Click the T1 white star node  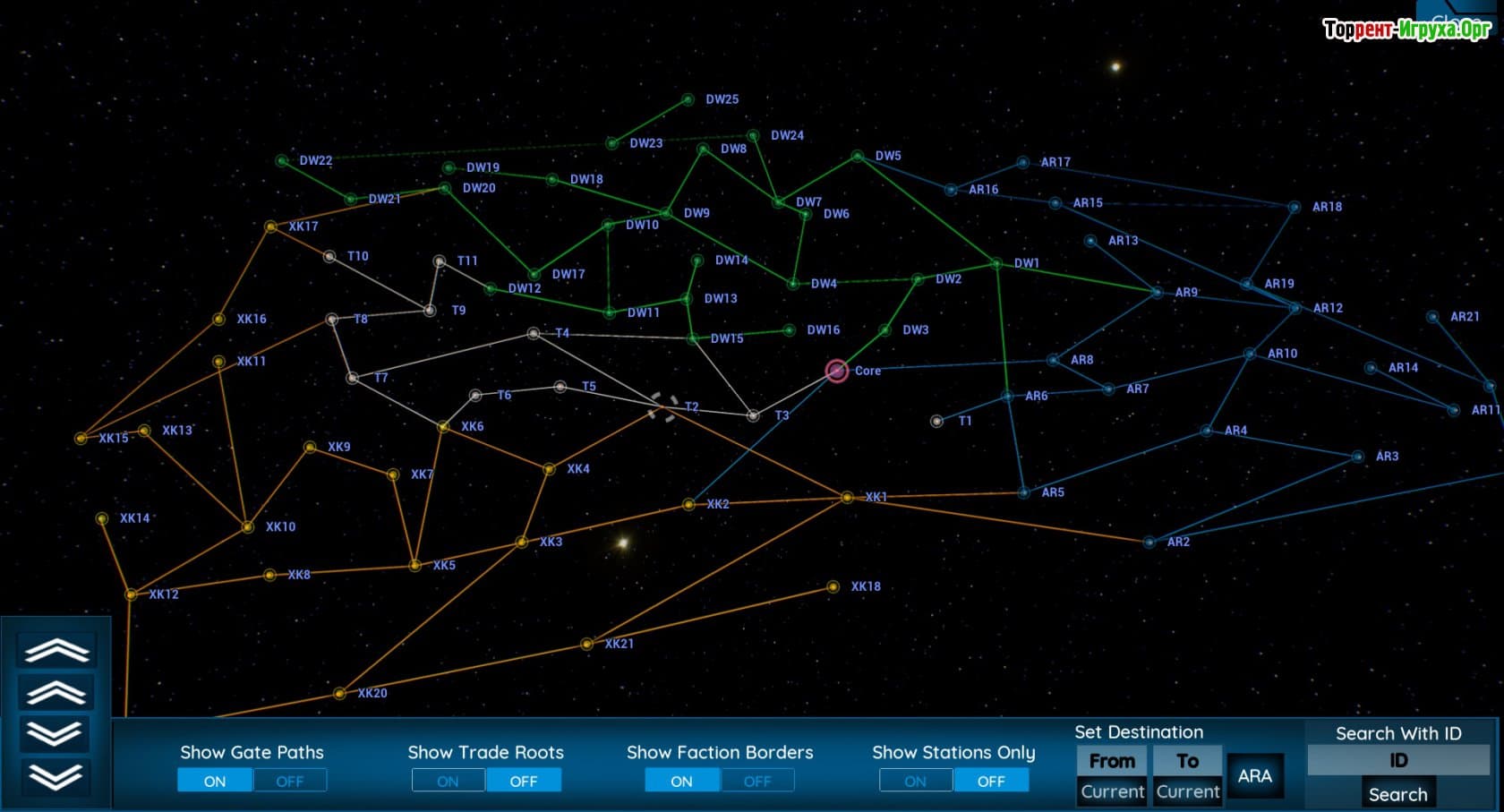(936, 421)
